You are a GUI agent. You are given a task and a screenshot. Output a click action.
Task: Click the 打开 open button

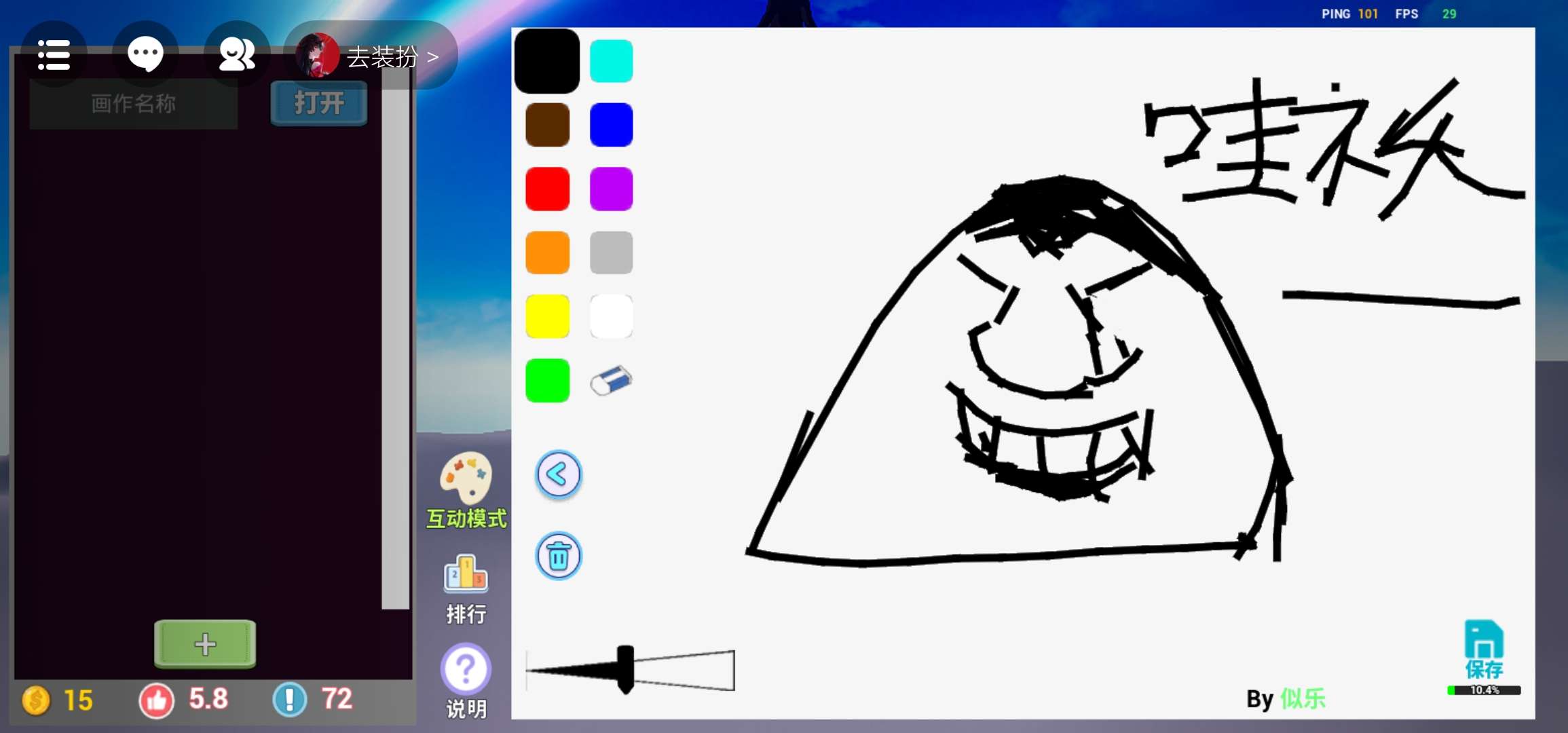[318, 103]
